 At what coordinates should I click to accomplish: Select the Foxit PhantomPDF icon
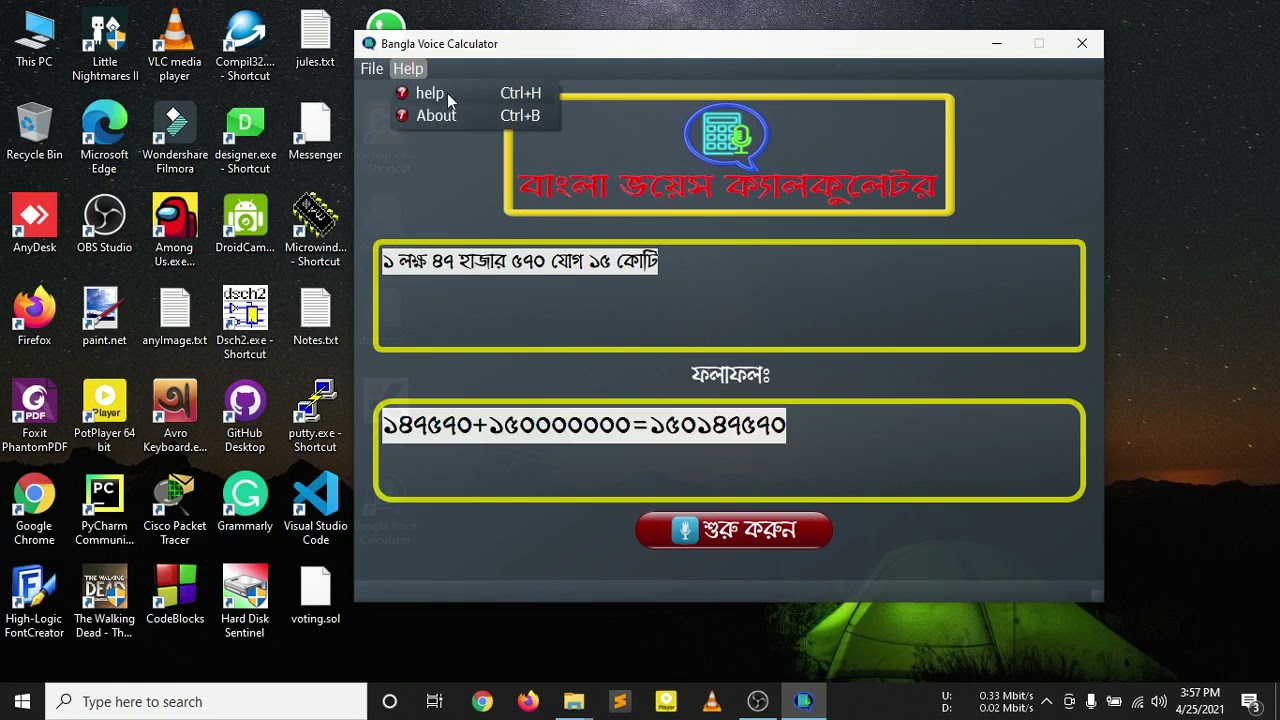tap(34, 418)
